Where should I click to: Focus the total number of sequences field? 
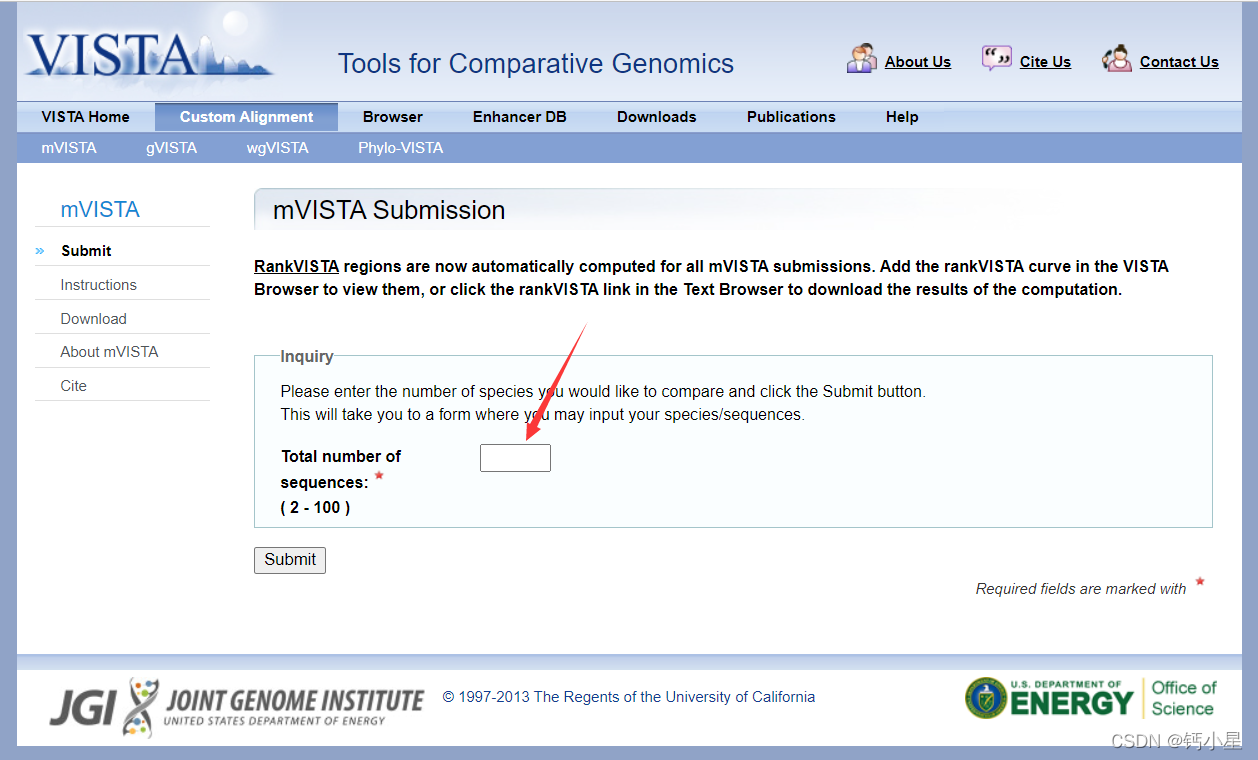[515, 458]
